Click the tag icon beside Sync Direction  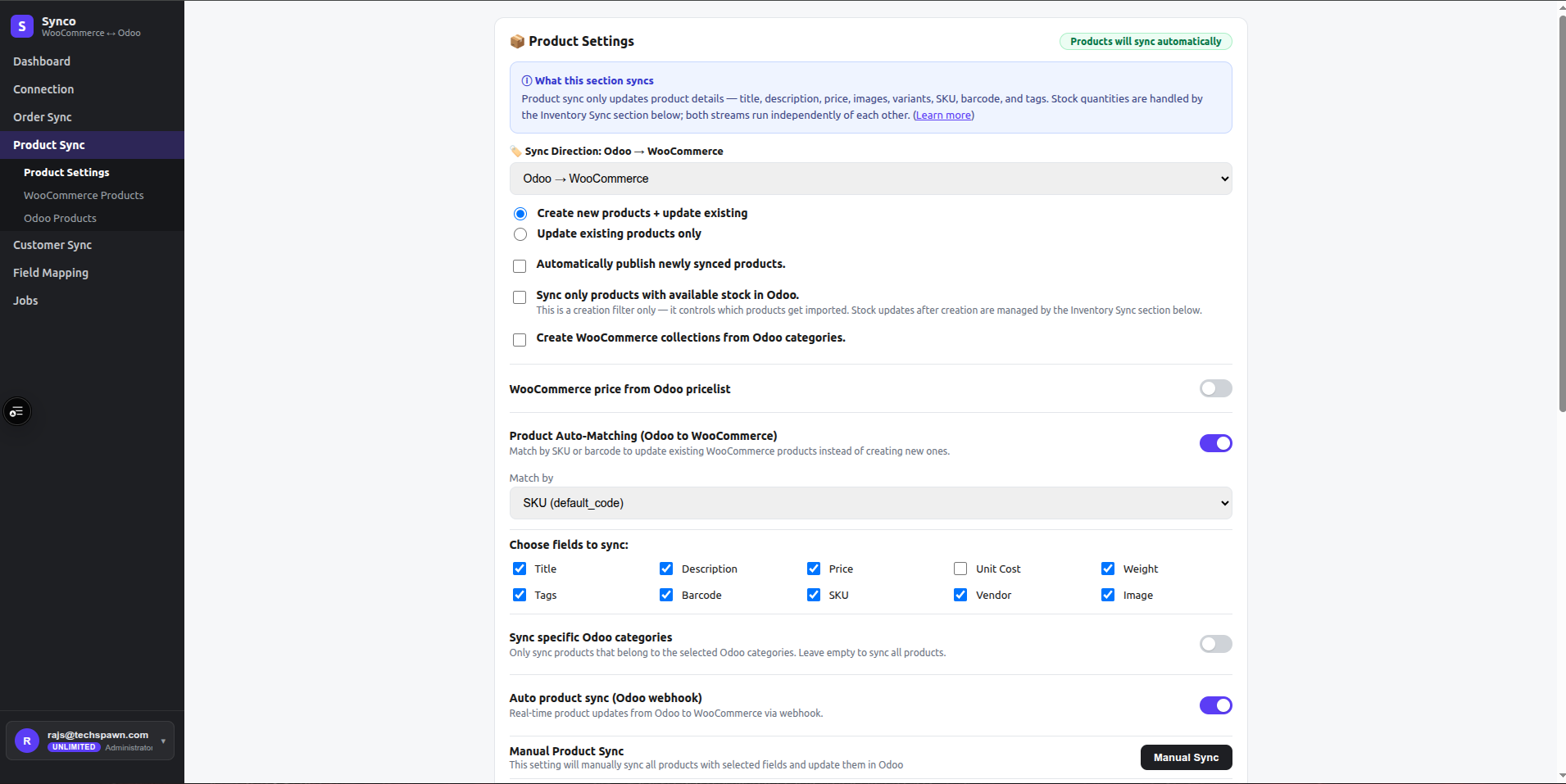[x=515, y=151]
